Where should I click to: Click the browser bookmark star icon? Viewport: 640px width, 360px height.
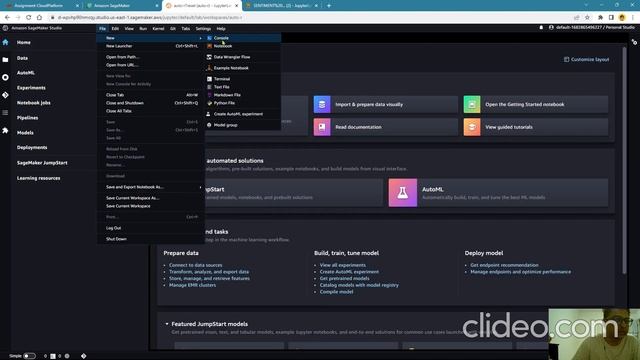(x=587, y=18)
